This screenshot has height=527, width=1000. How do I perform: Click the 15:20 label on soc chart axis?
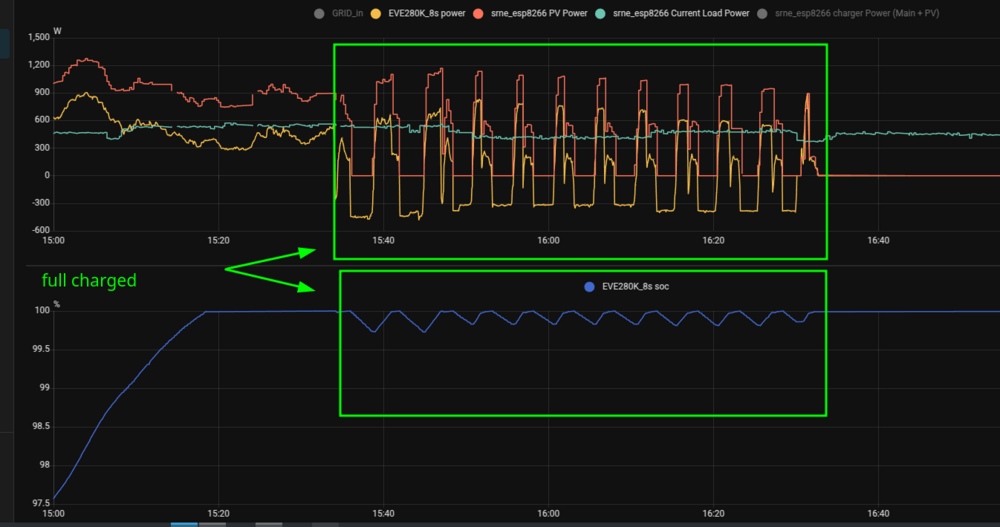tap(218, 514)
